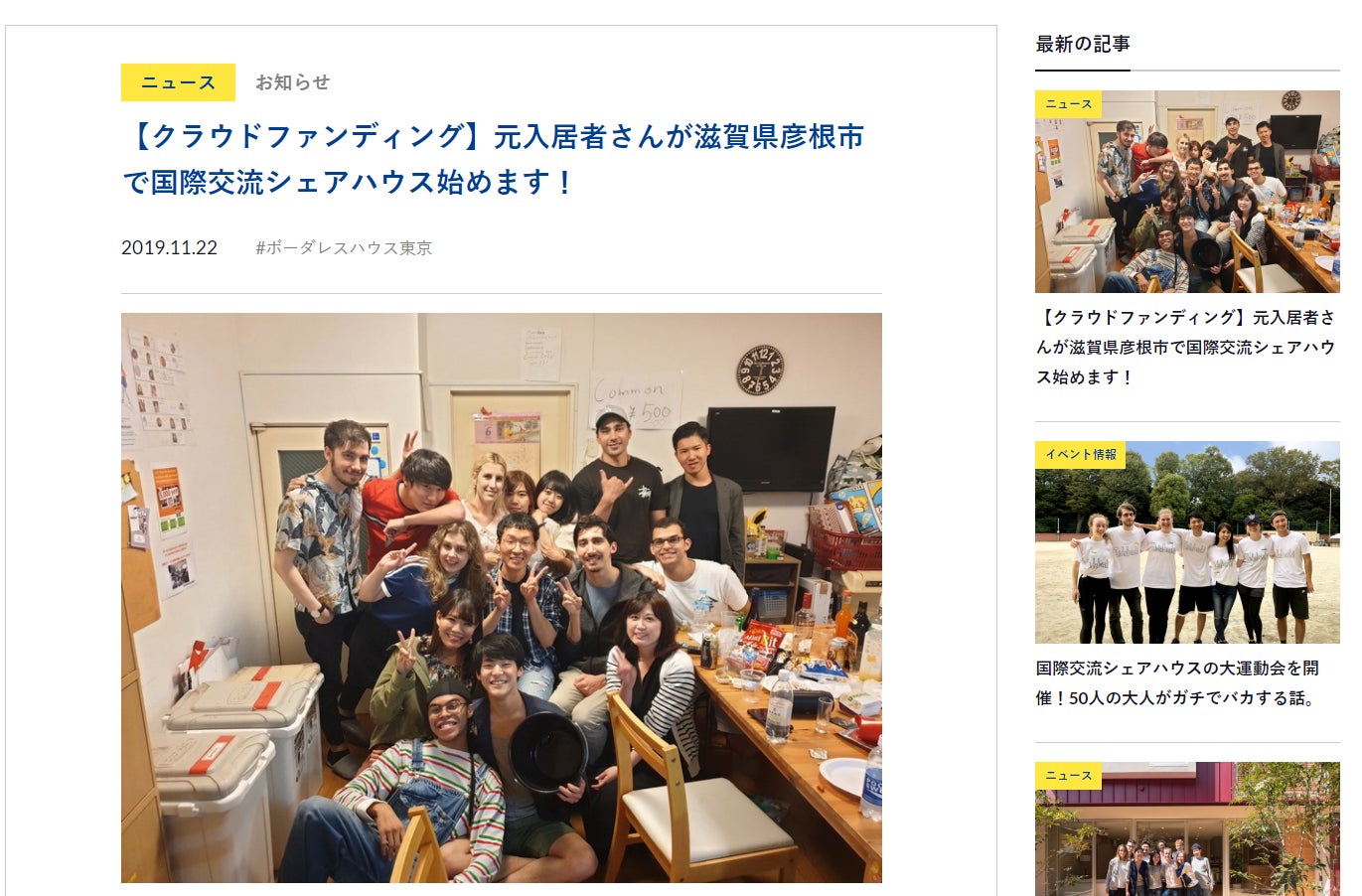Click the イベント情報 label on sports day thumbnail
Image resolution: width=1362 pixels, height=896 pixels.
1080,455
